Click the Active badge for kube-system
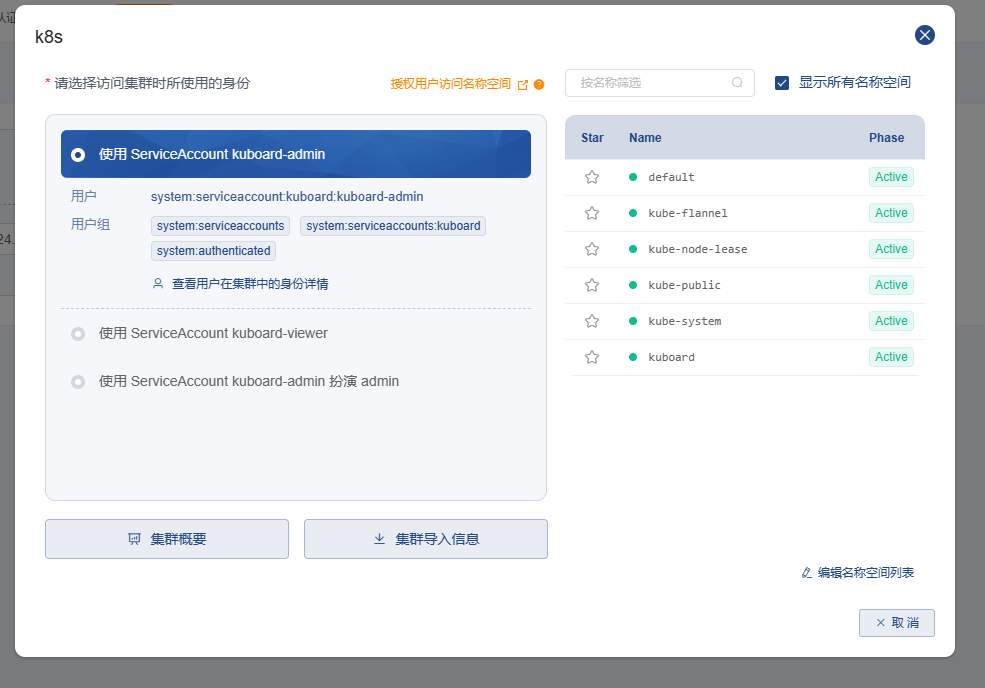This screenshot has width=985, height=688. click(x=891, y=321)
